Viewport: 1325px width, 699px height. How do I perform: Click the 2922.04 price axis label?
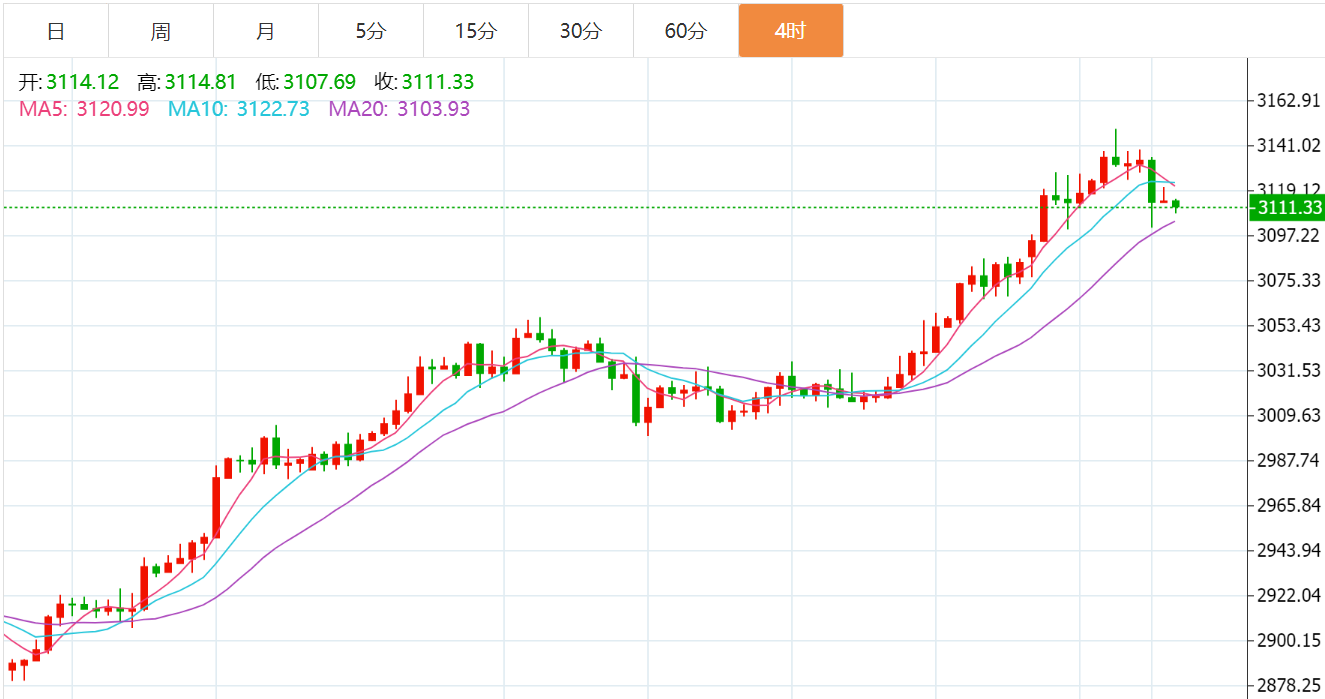point(1289,596)
